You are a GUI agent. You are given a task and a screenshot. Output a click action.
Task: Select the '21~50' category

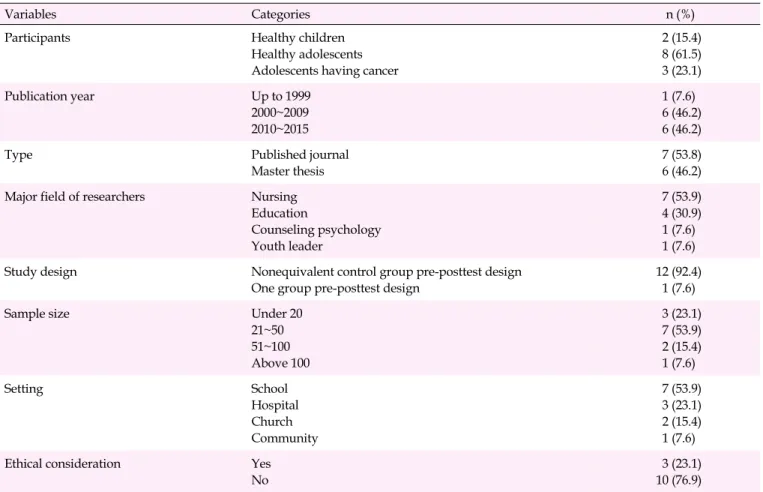(267, 330)
